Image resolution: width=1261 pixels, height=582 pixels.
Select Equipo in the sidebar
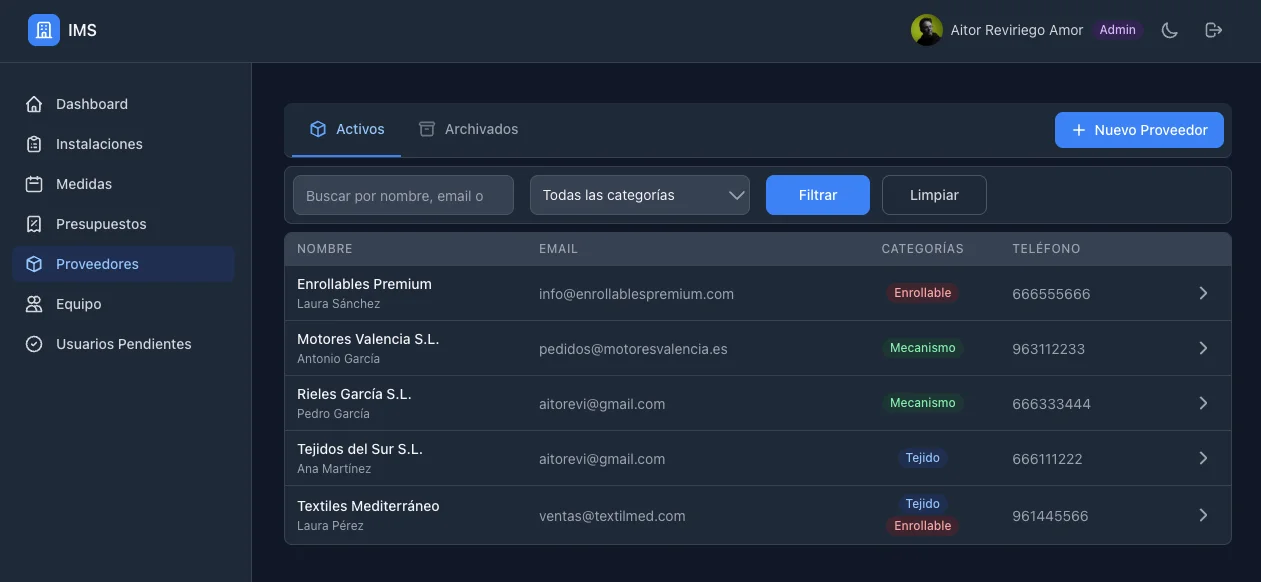[x=78, y=304]
